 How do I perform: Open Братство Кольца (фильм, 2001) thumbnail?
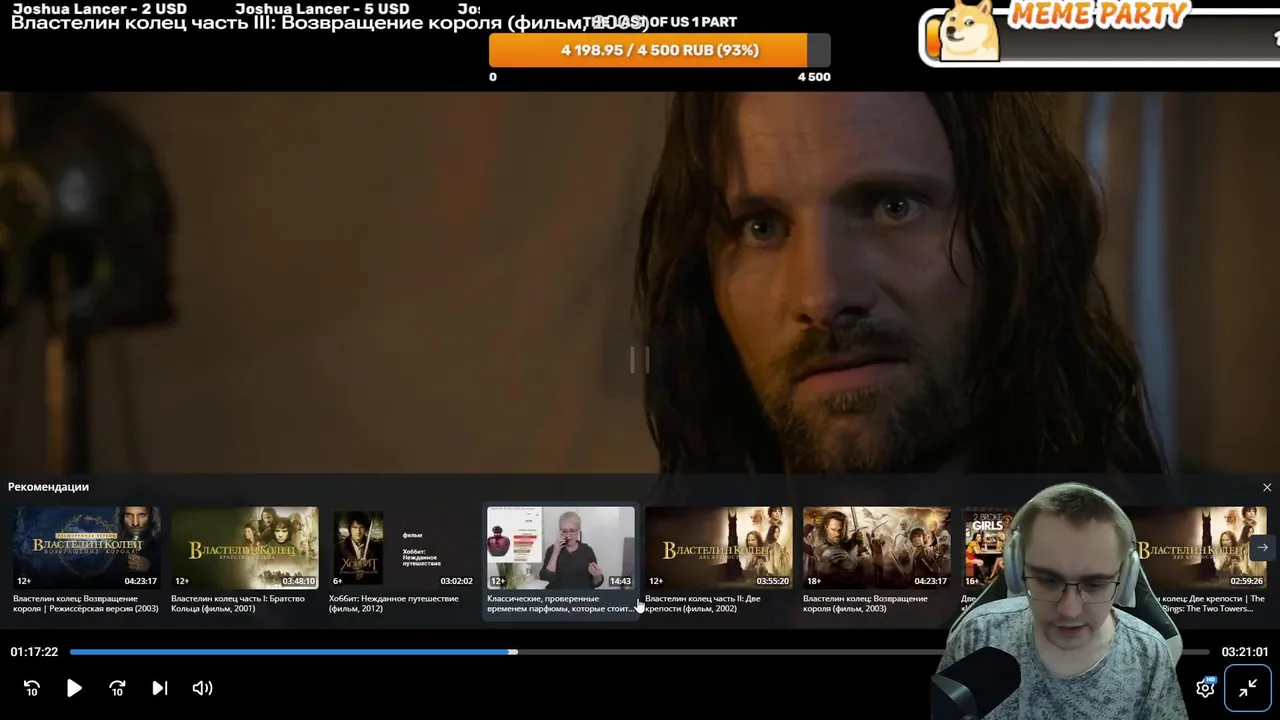[245, 547]
